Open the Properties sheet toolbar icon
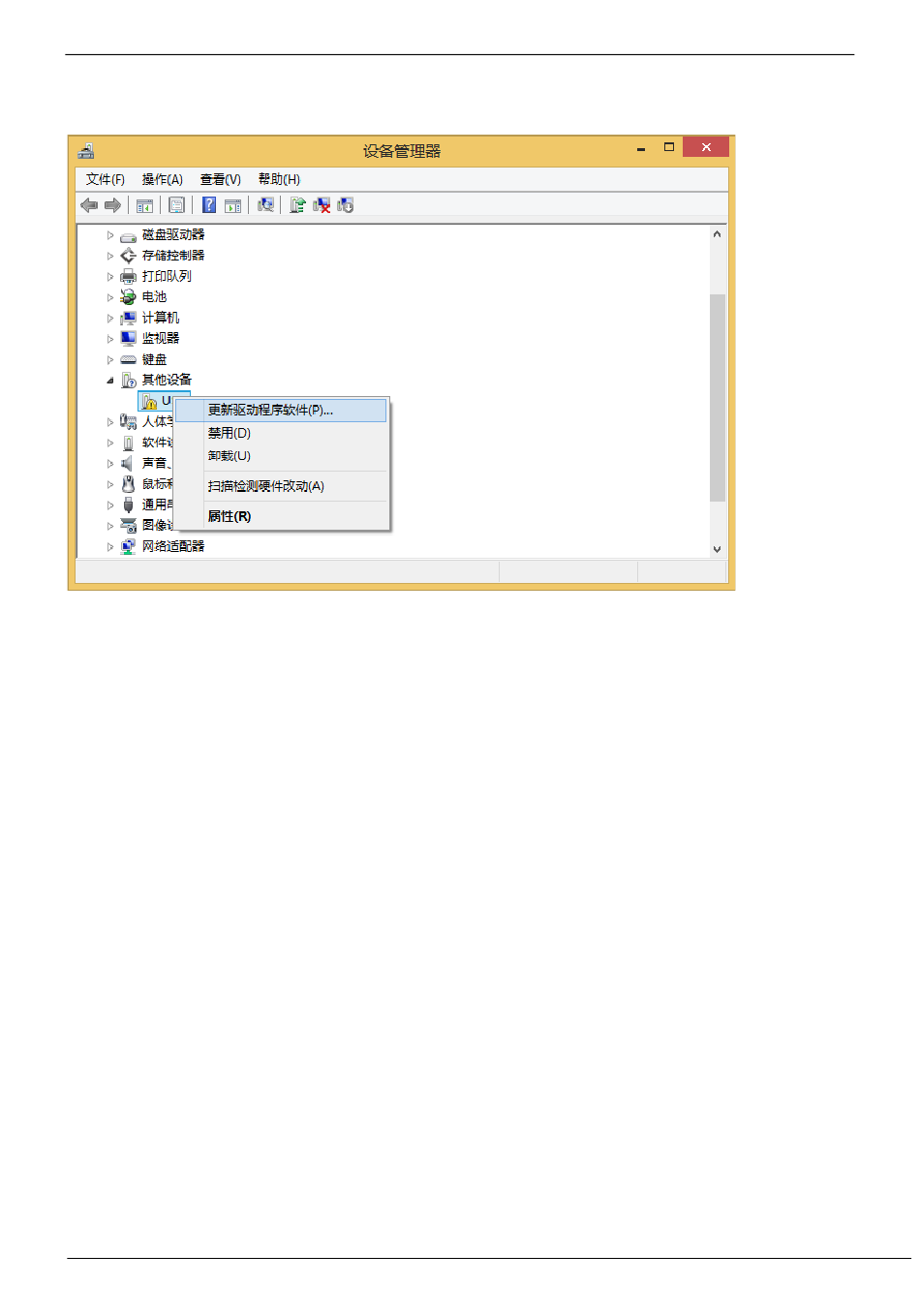Screen dimensions: 920x1316 [176, 205]
